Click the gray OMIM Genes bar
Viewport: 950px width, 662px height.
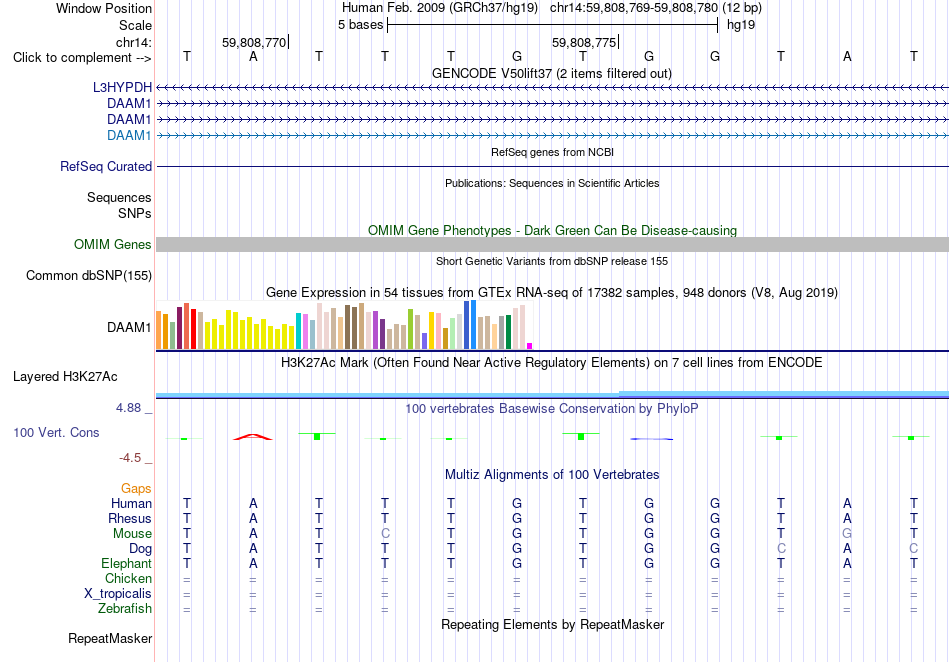[552, 244]
